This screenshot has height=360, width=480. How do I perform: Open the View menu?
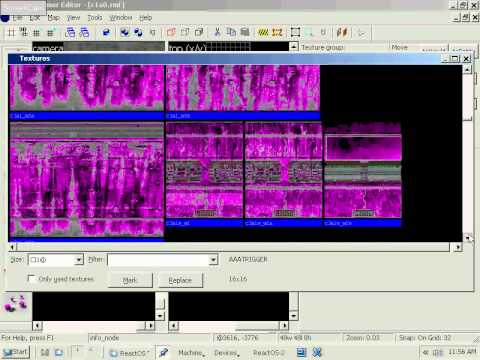(x=73, y=17)
